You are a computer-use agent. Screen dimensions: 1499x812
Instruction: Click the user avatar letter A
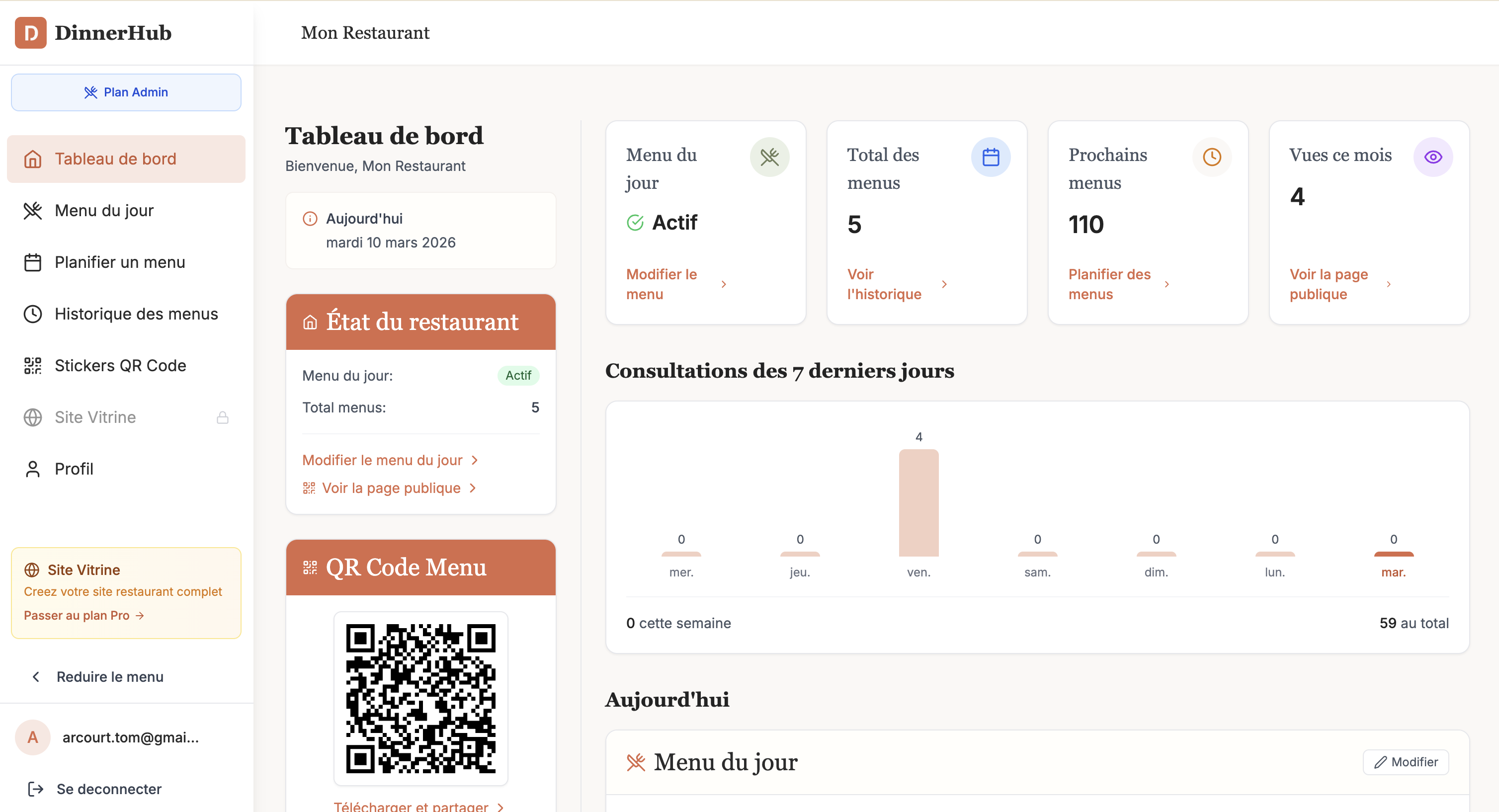33,737
